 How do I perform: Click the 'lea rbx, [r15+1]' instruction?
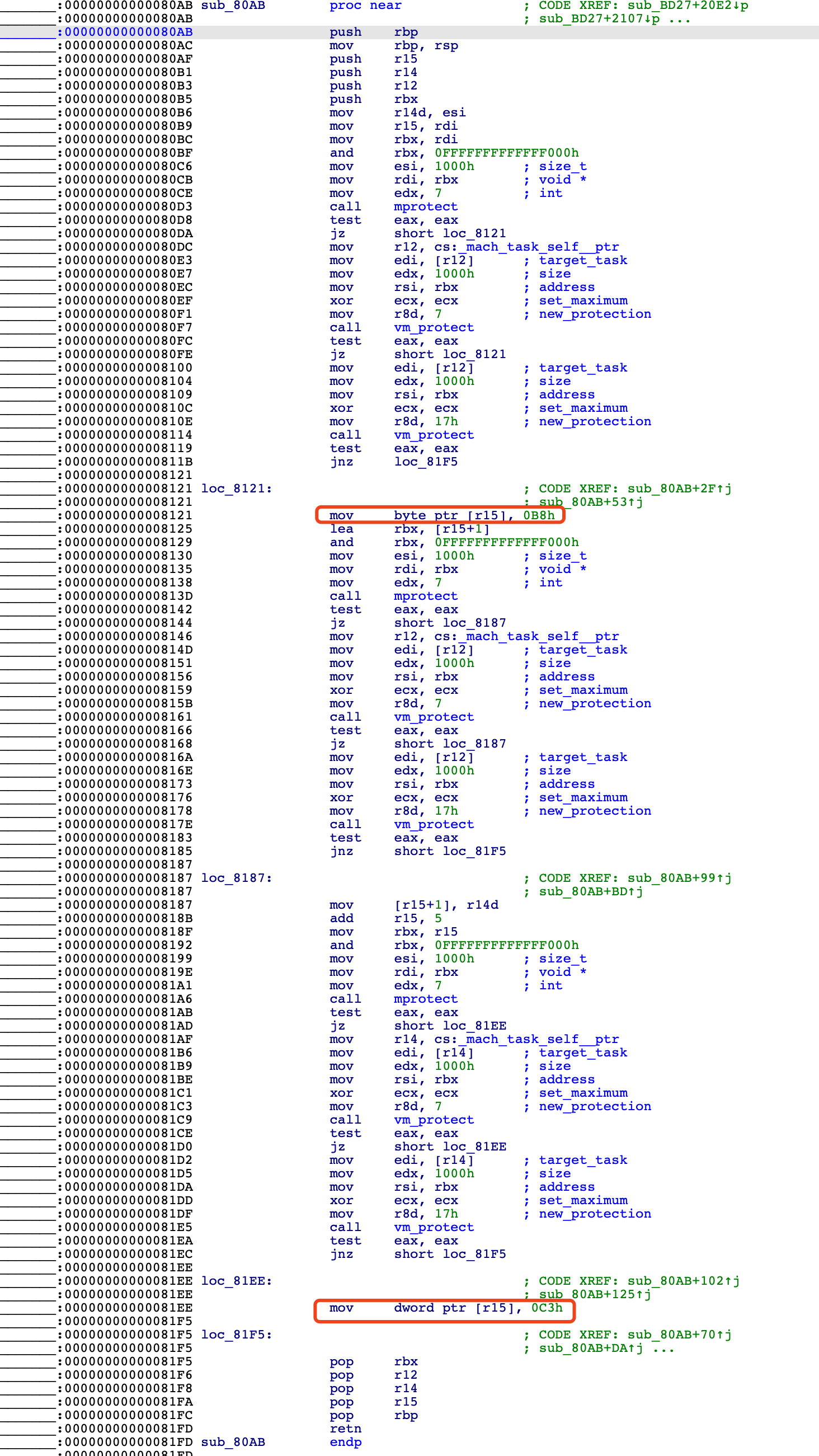410,529
